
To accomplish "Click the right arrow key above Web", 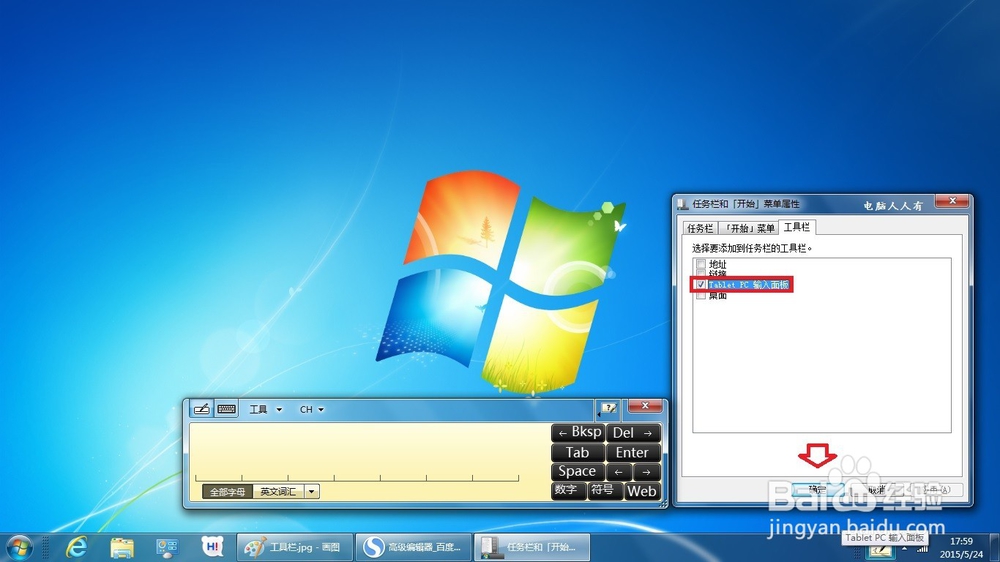I will click(647, 472).
